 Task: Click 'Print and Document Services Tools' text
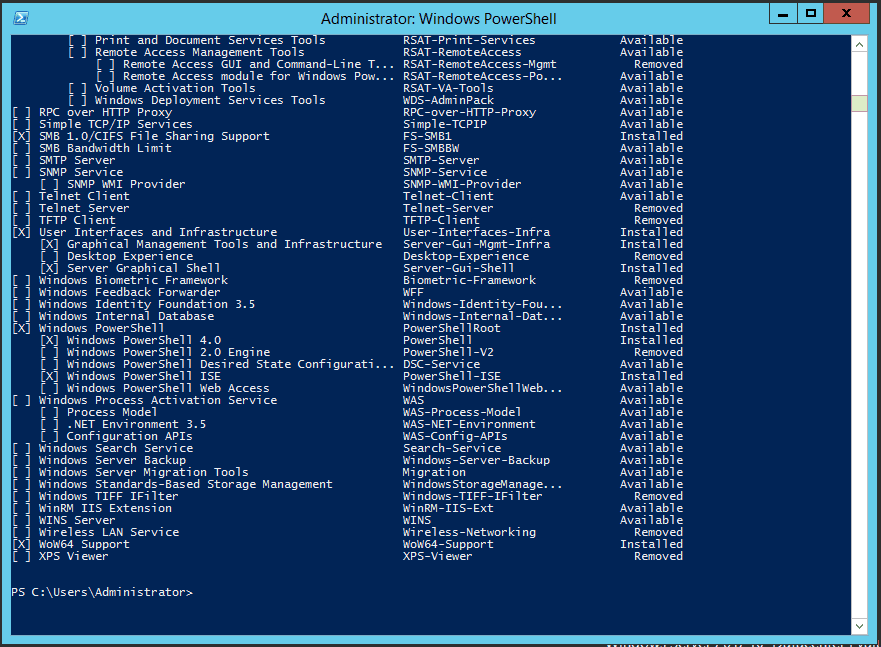210,40
